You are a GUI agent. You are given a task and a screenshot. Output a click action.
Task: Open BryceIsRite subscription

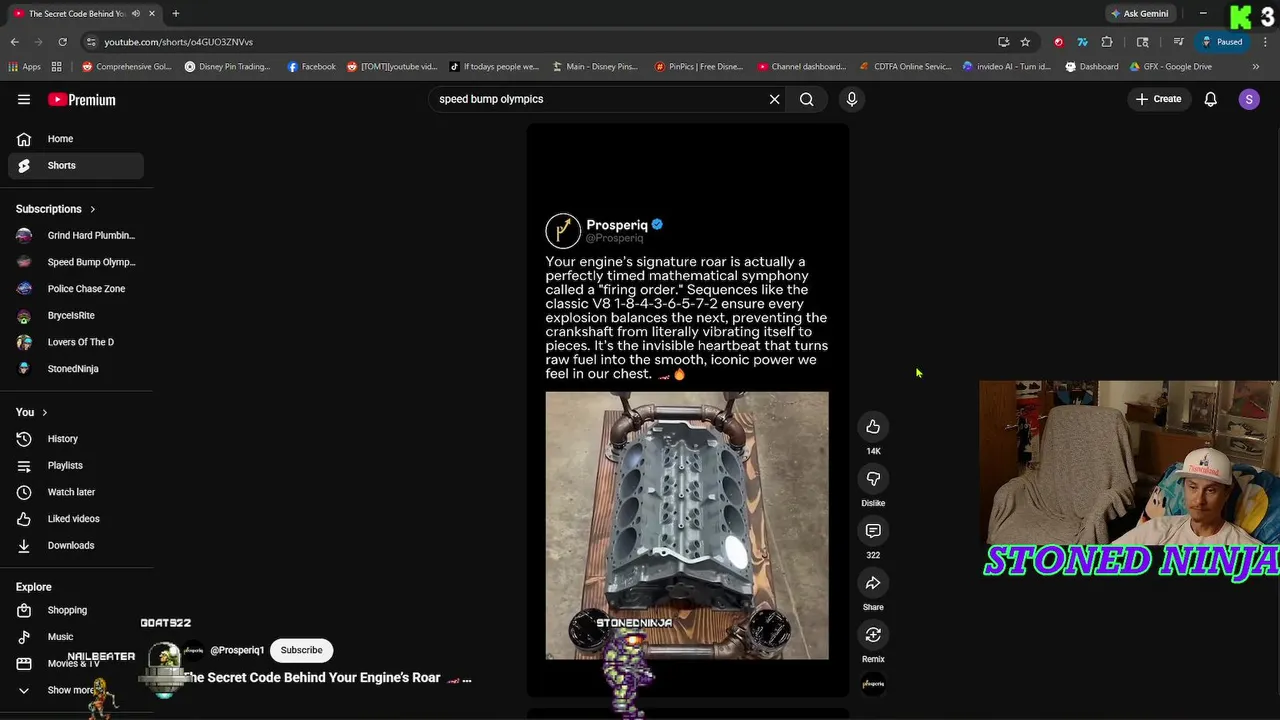[x=76, y=315]
